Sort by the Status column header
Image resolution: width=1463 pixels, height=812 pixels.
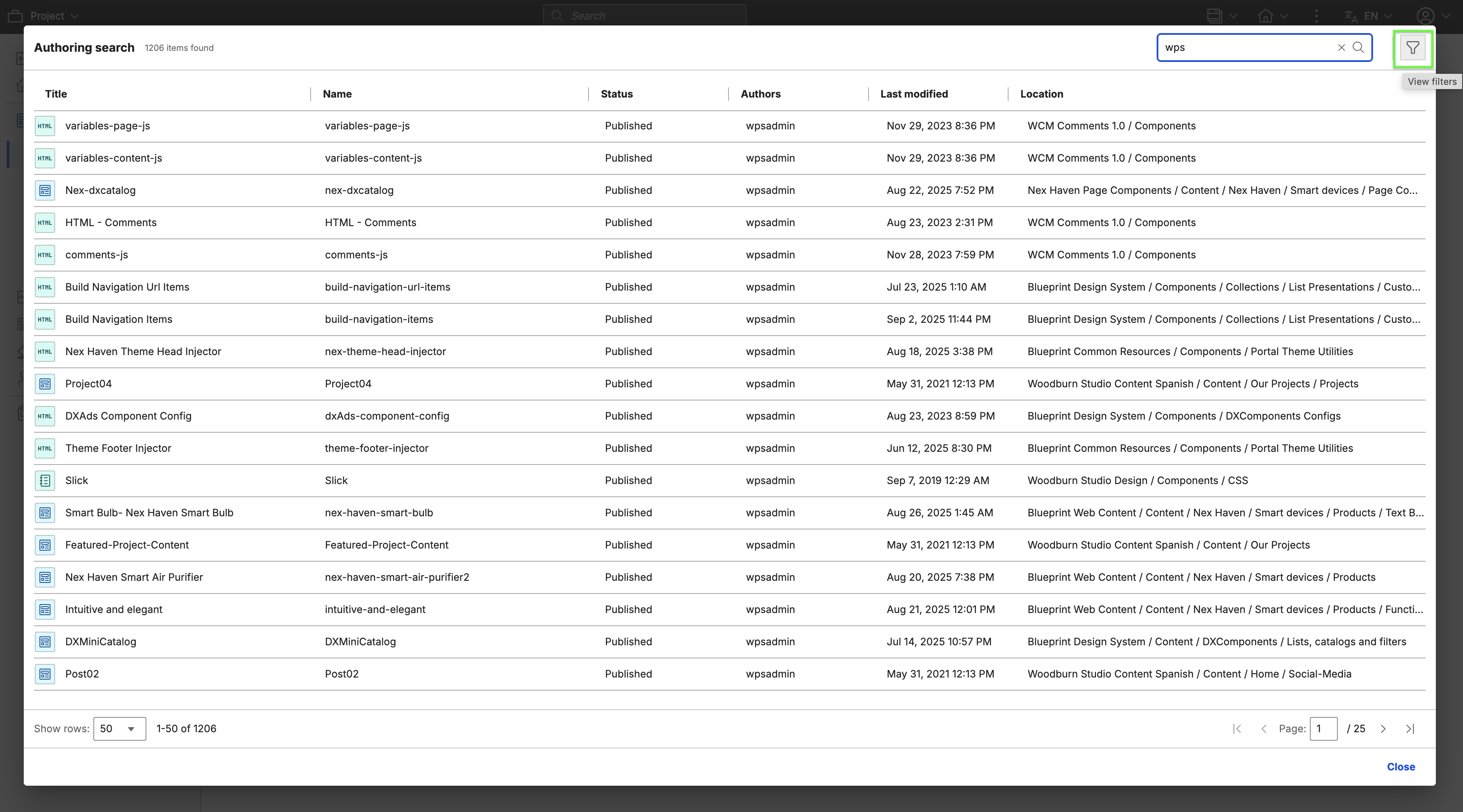coord(616,94)
